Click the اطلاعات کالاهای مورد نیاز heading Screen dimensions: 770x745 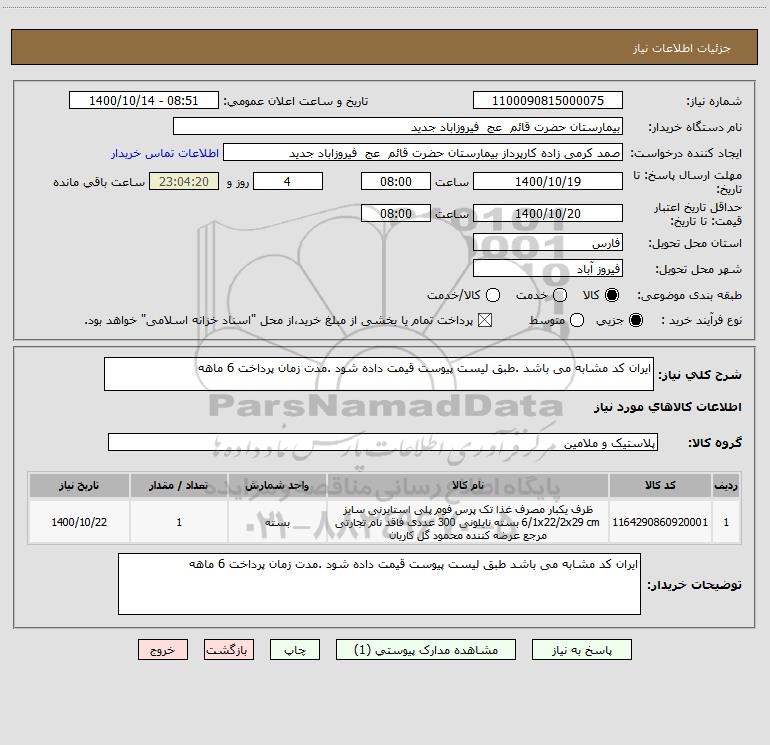[x=668, y=407]
